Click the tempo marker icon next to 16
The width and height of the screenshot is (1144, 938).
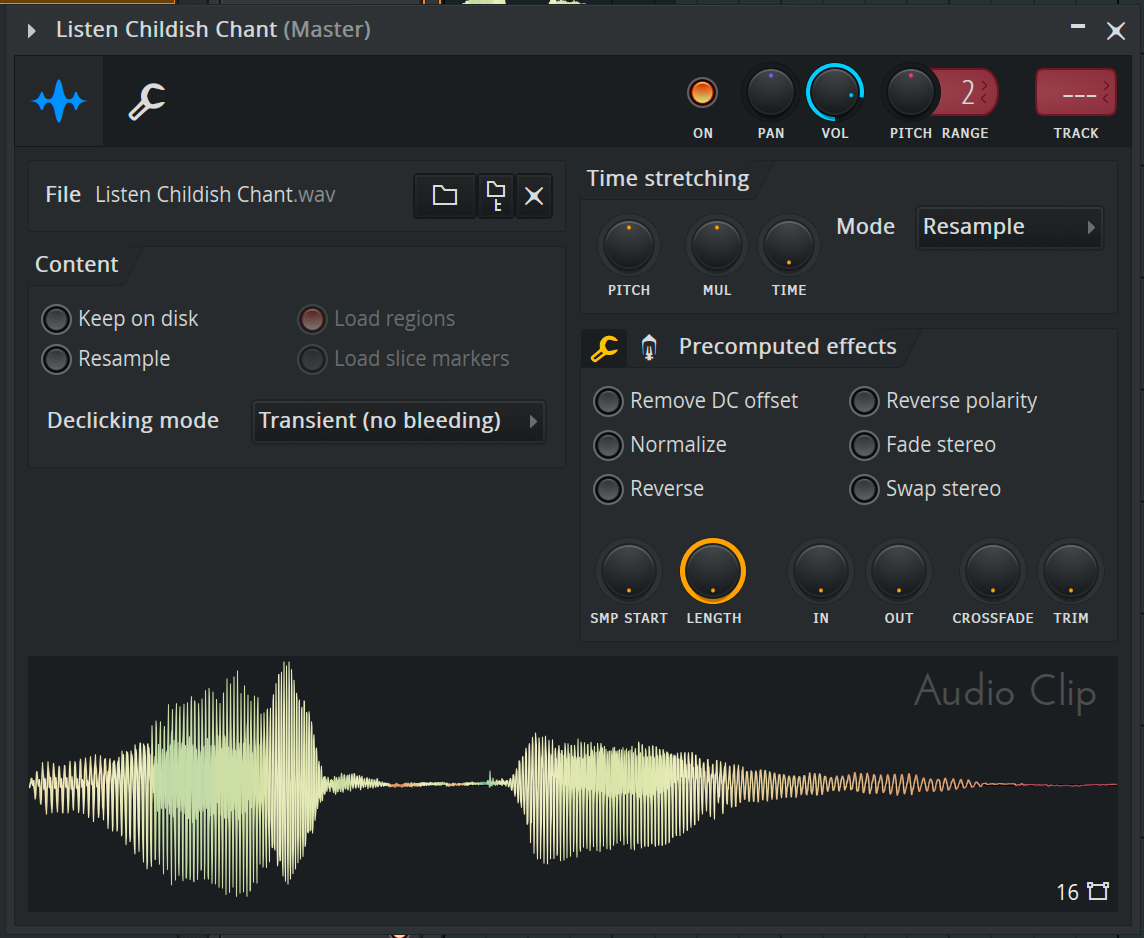click(1097, 890)
